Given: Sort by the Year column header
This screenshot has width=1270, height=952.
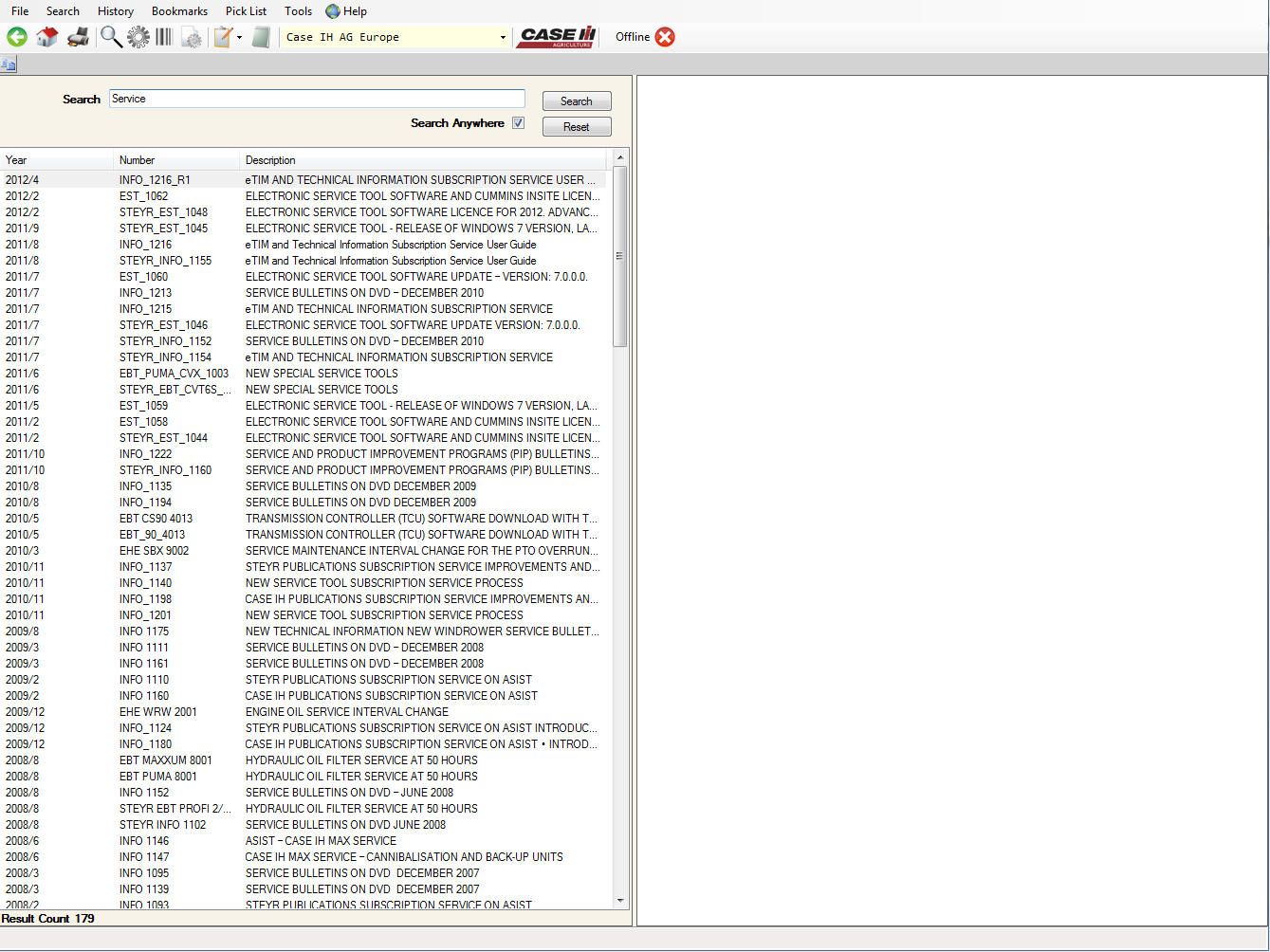Looking at the screenshot, I should pyautogui.click(x=57, y=160).
